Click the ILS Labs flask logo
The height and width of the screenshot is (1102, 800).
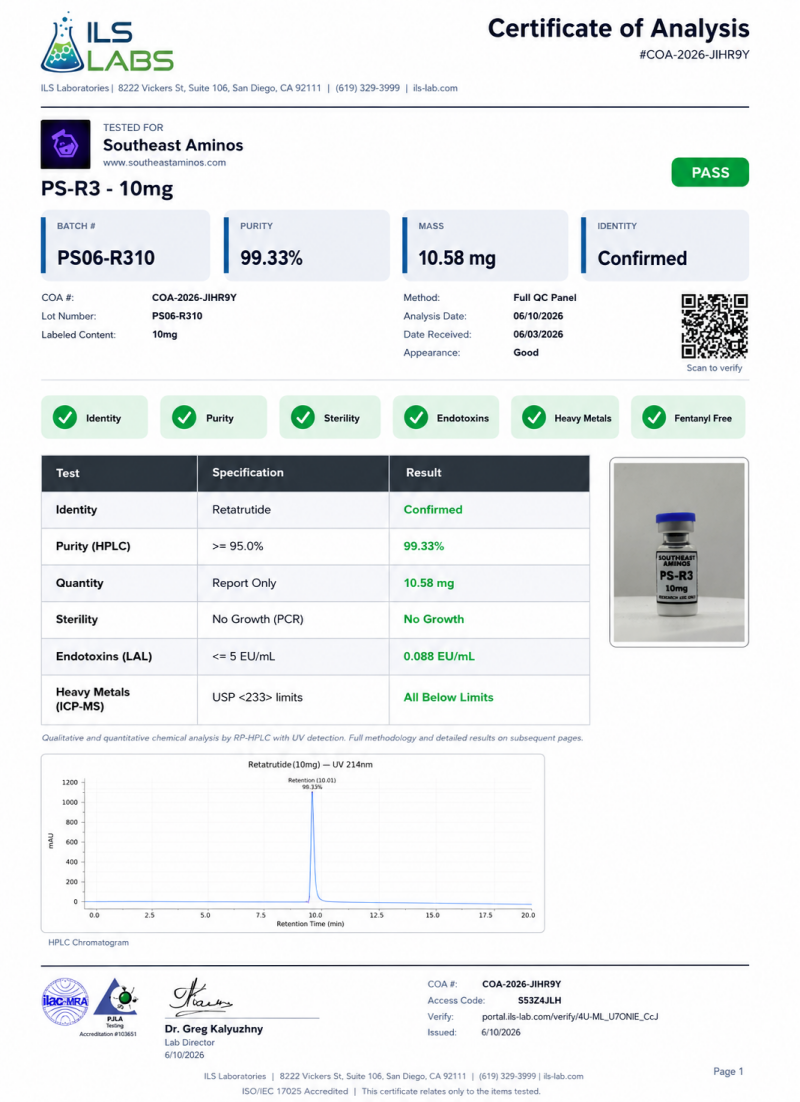click(107, 42)
